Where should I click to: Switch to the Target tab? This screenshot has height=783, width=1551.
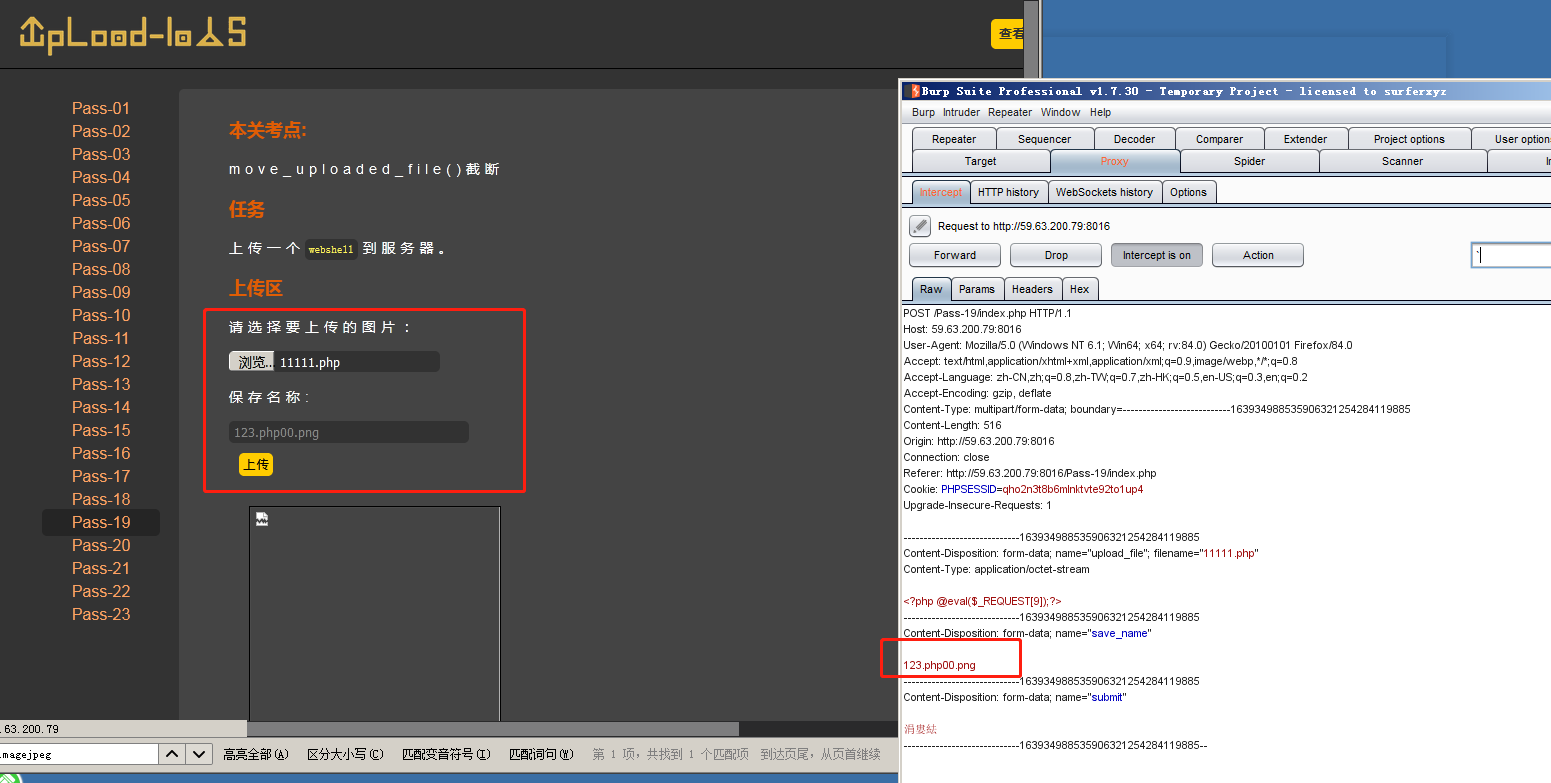[980, 161]
